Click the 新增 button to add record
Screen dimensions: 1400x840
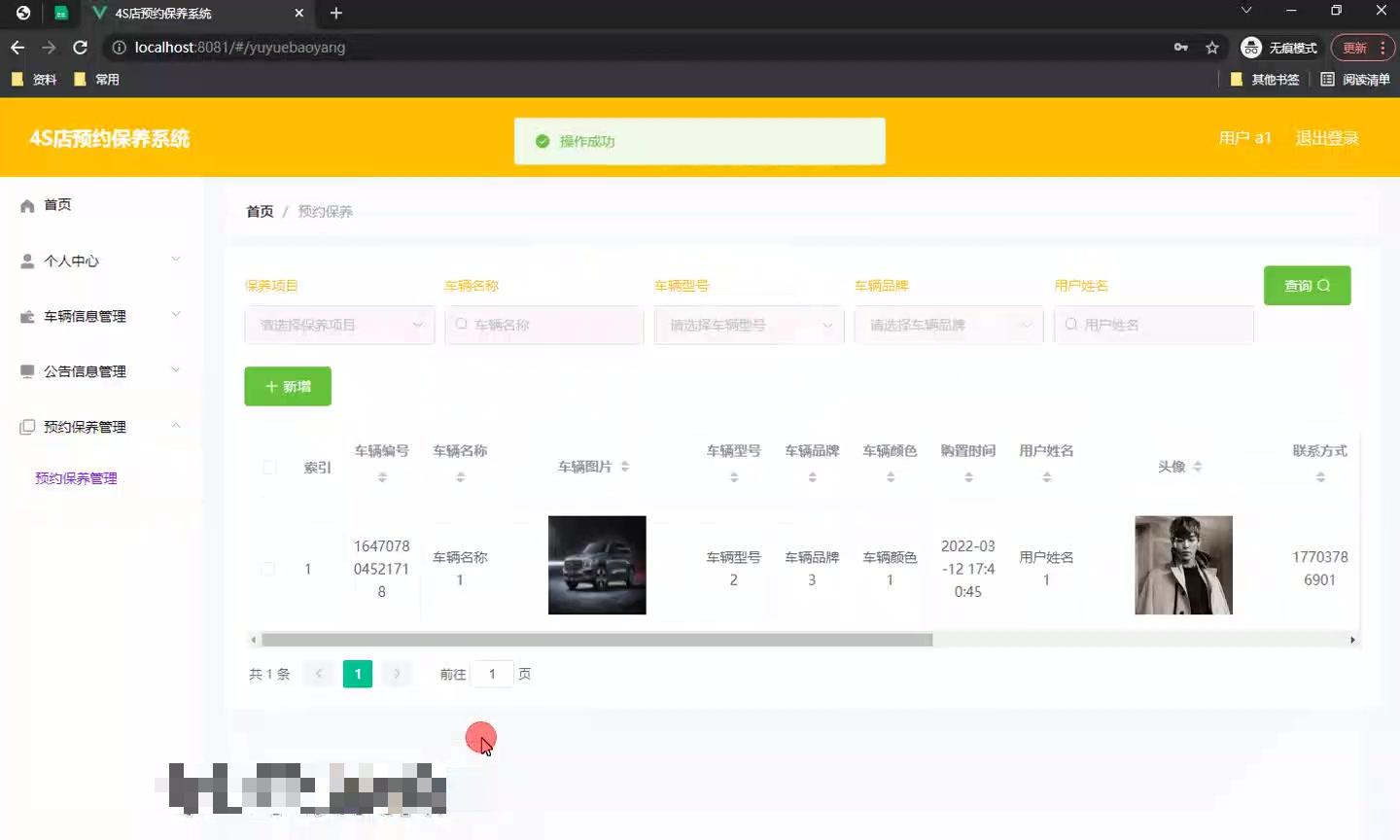click(x=287, y=386)
